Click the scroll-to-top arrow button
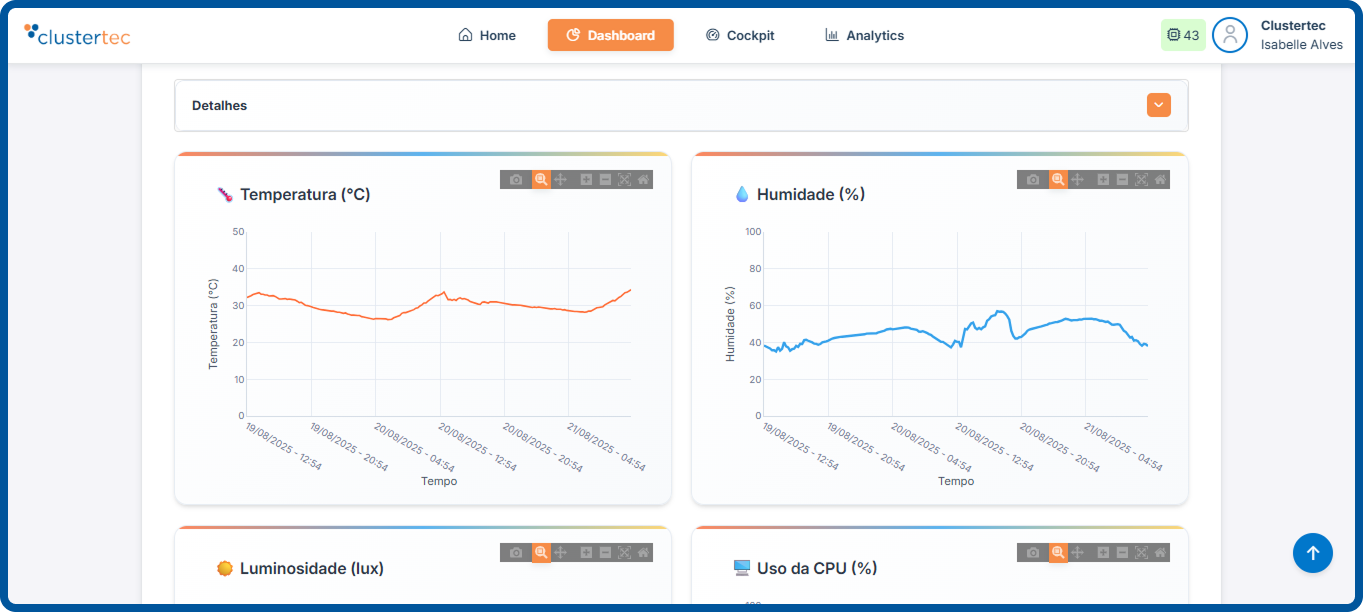This screenshot has height=612, width=1363. pyautogui.click(x=1313, y=553)
